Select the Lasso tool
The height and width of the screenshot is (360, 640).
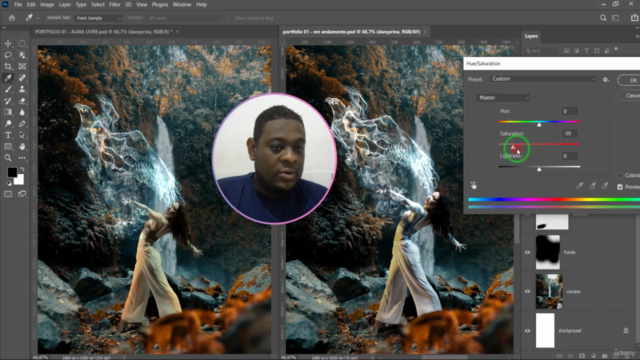[8, 55]
